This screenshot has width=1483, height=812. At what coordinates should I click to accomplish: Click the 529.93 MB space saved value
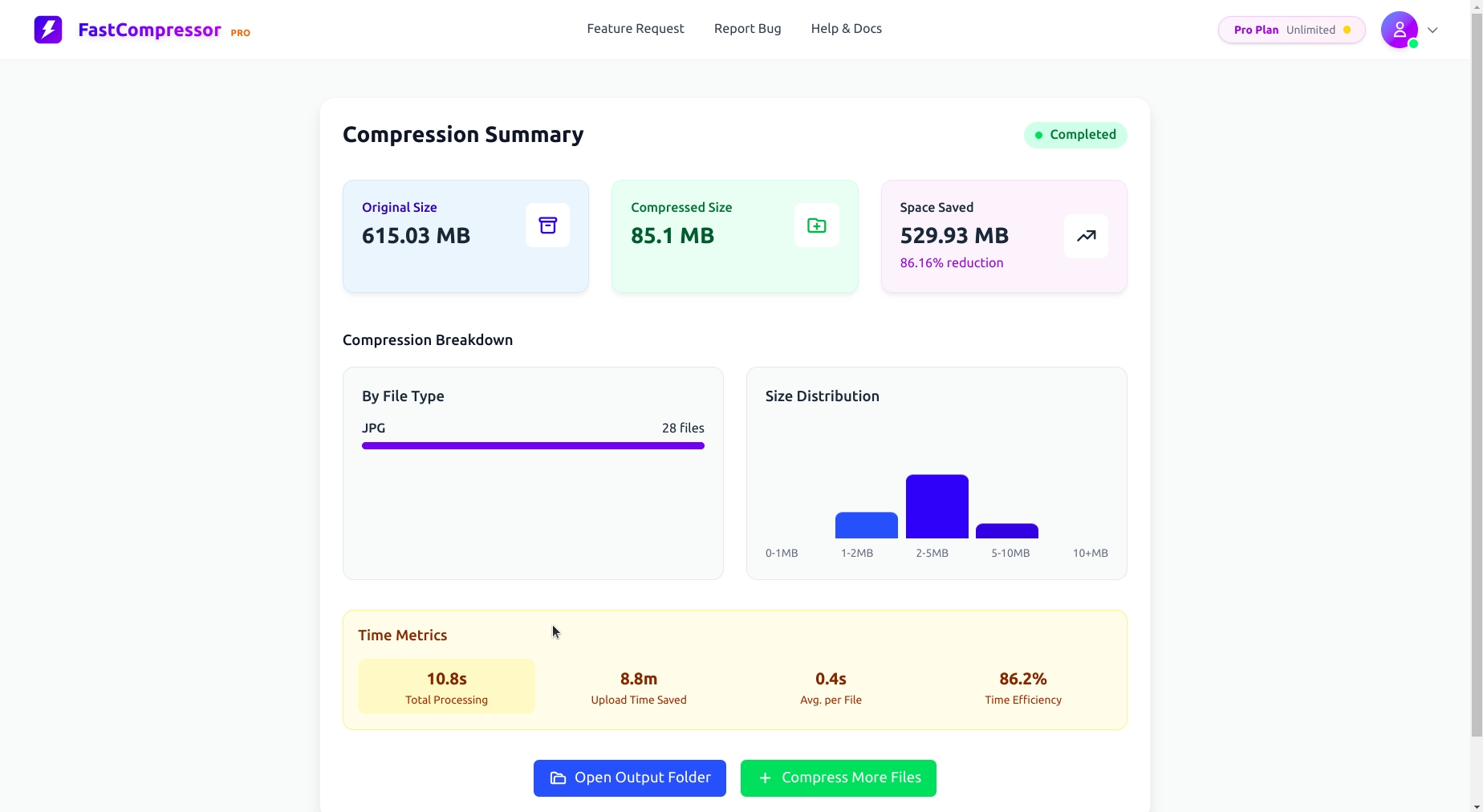[954, 236]
